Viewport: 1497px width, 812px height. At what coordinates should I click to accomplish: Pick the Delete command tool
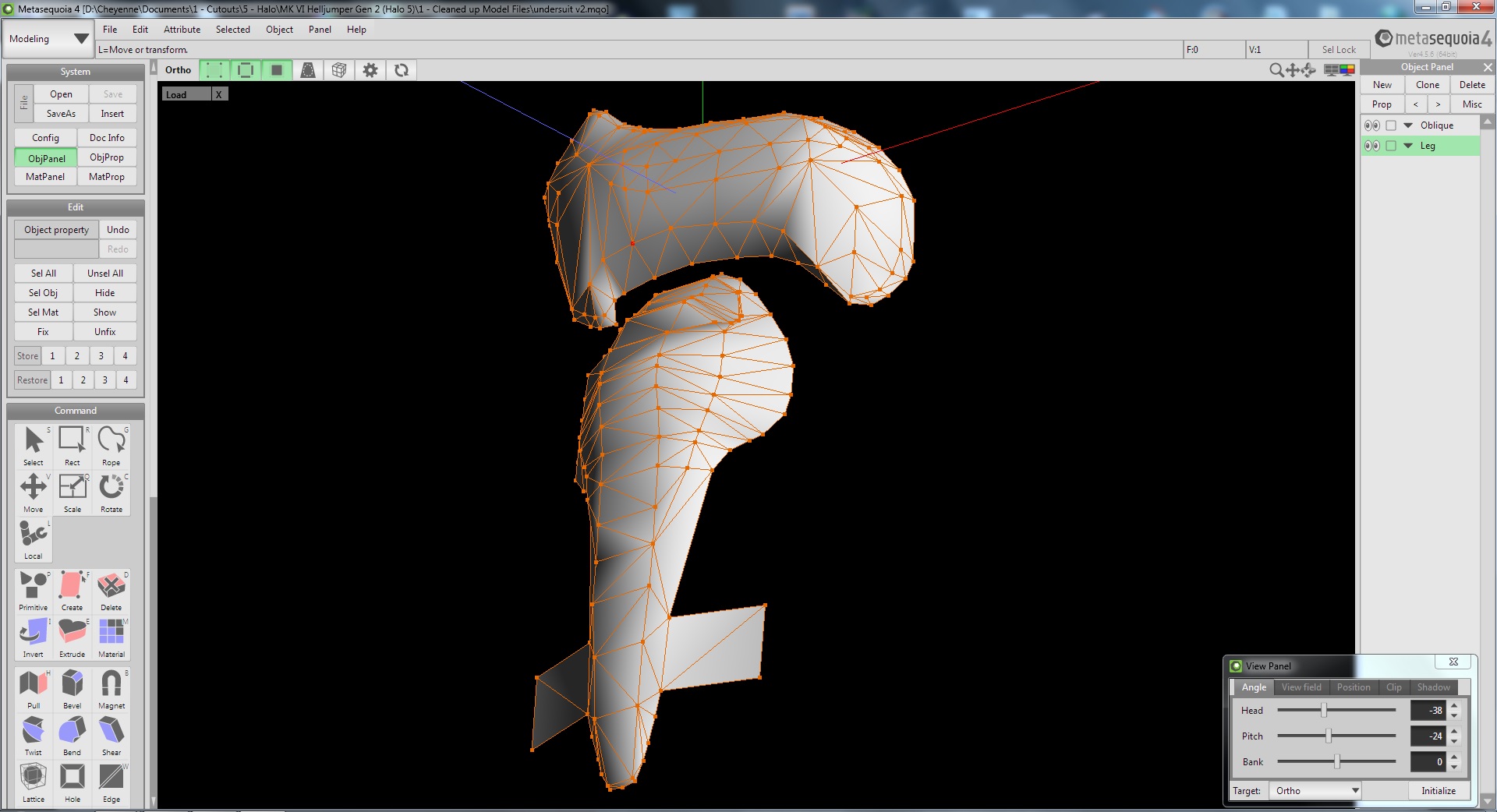[x=111, y=591]
